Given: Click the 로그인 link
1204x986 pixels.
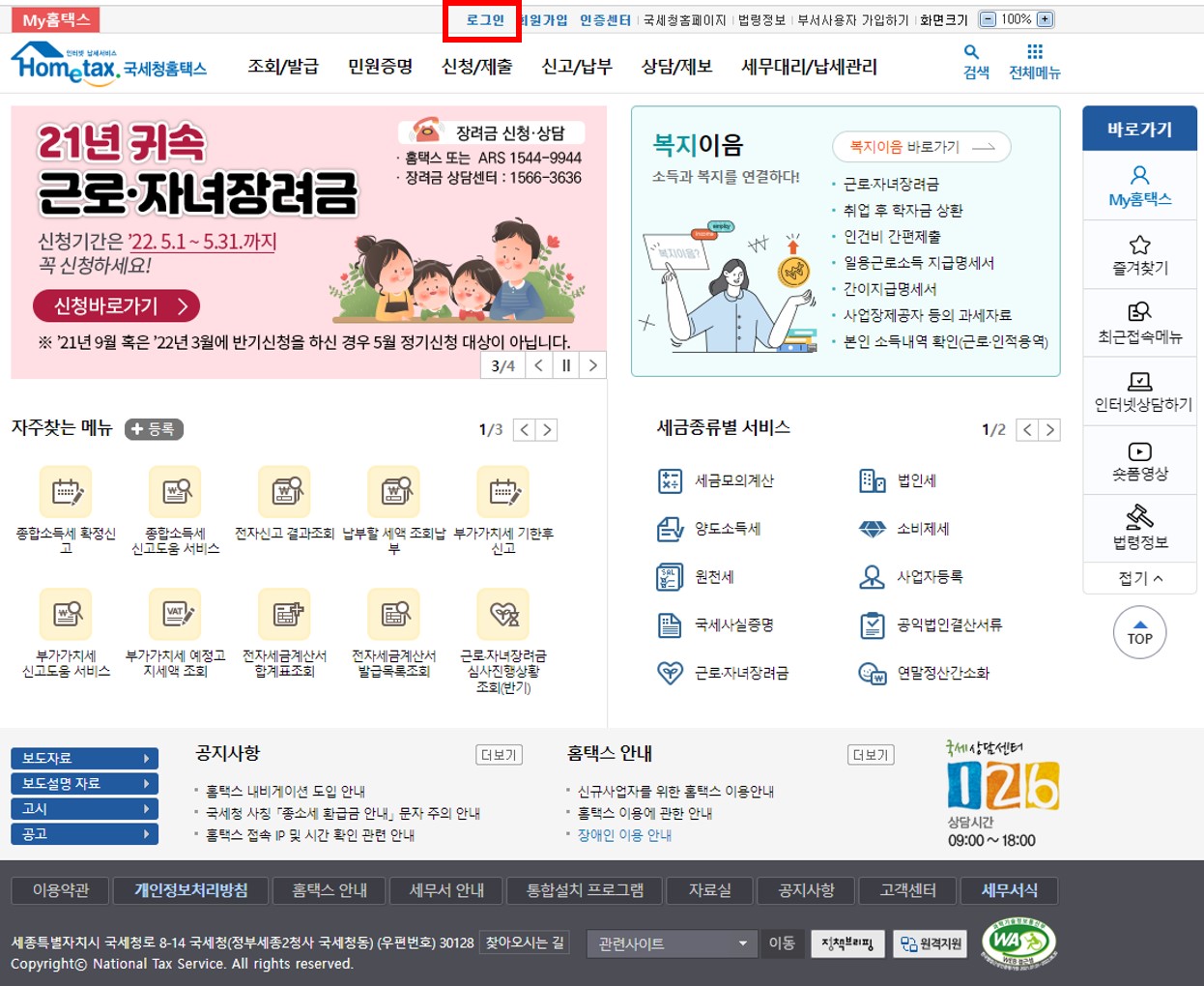Looking at the screenshot, I should pyautogui.click(x=484, y=19).
